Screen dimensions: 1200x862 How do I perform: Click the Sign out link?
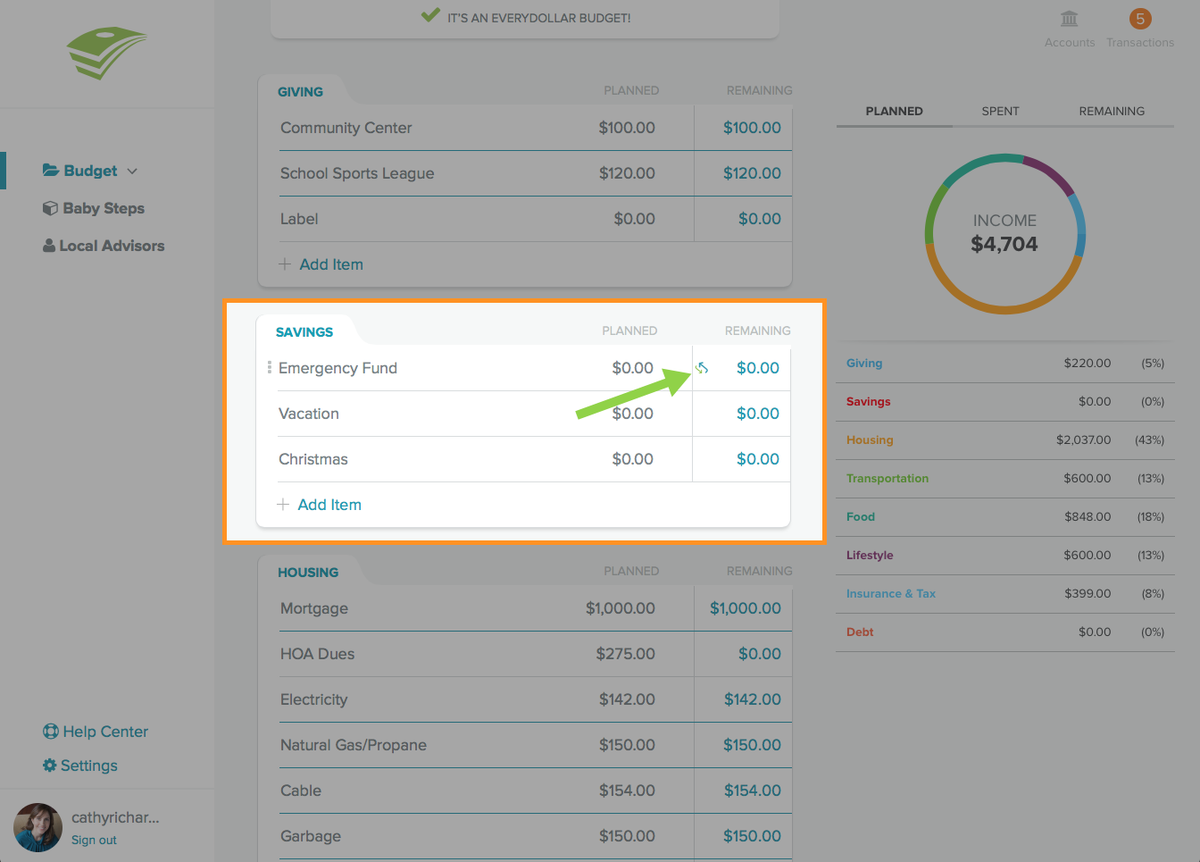pos(94,840)
